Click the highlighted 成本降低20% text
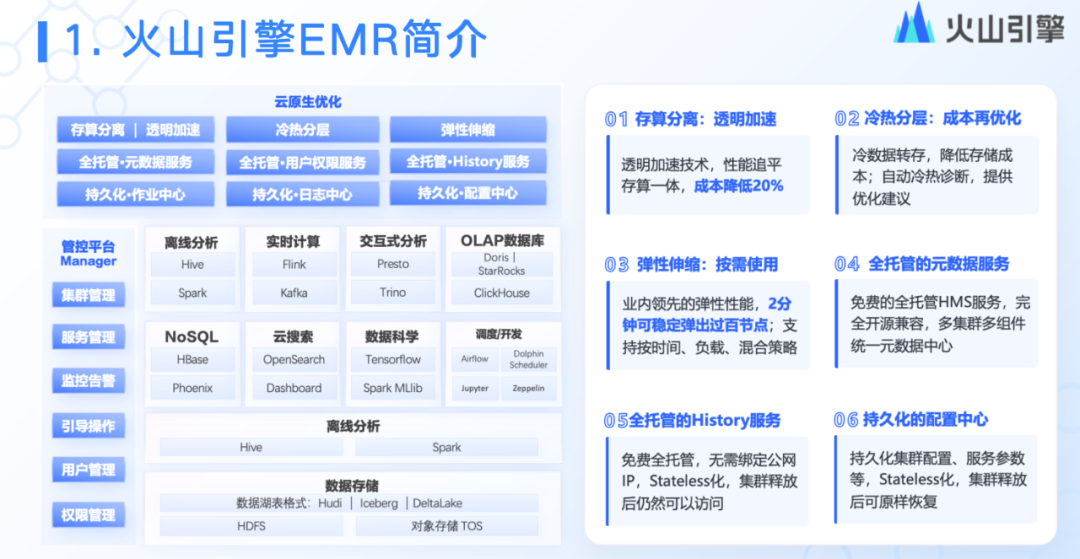The width and height of the screenshot is (1080, 559). (738, 185)
